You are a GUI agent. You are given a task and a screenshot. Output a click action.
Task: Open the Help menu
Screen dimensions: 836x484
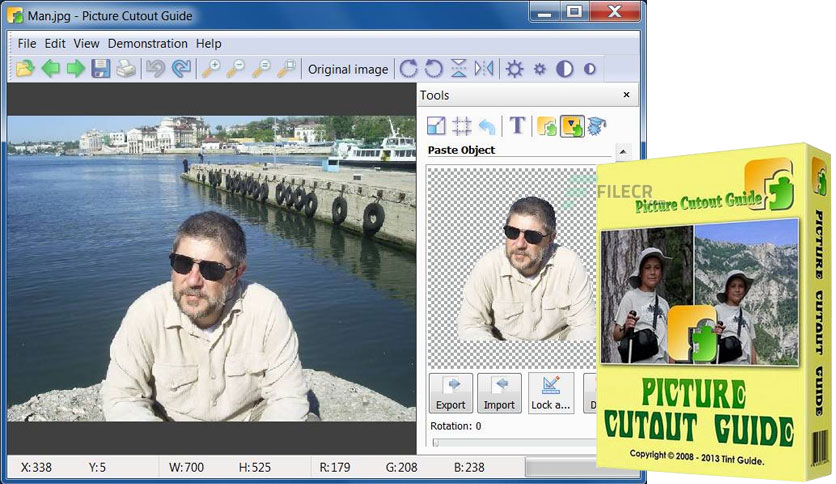tap(208, 44)
